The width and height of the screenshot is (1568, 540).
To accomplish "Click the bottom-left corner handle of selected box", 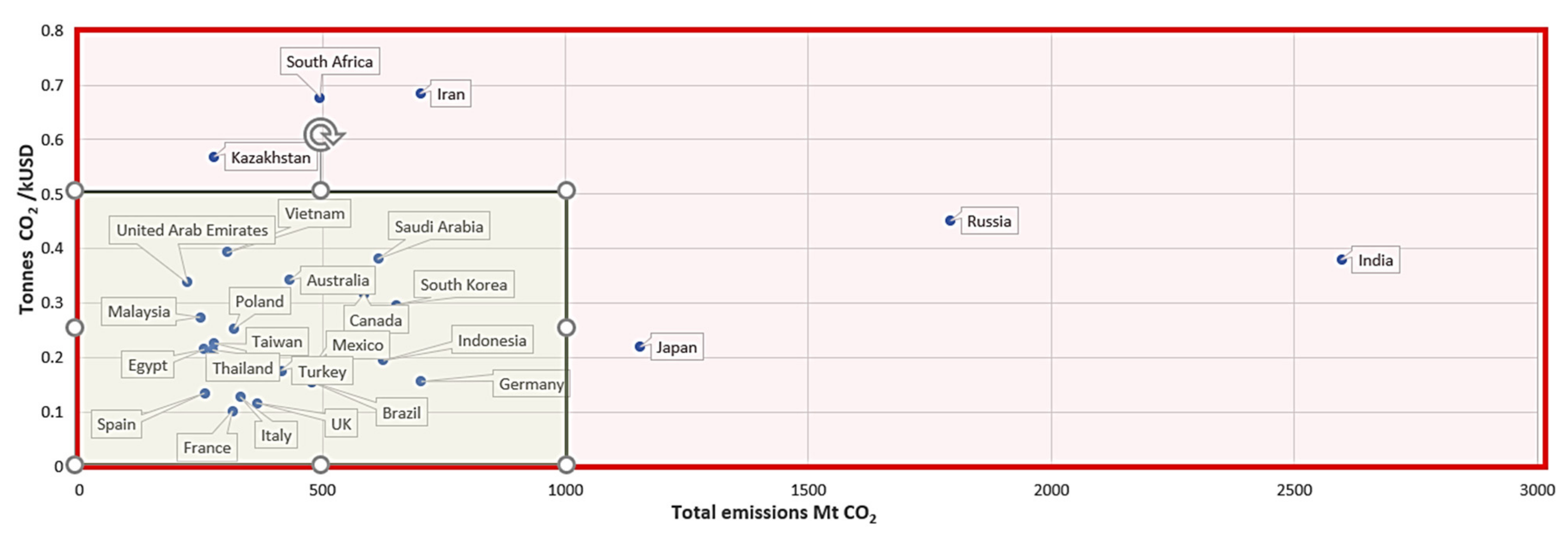I will pyautogui.click(x=74, y=465).
